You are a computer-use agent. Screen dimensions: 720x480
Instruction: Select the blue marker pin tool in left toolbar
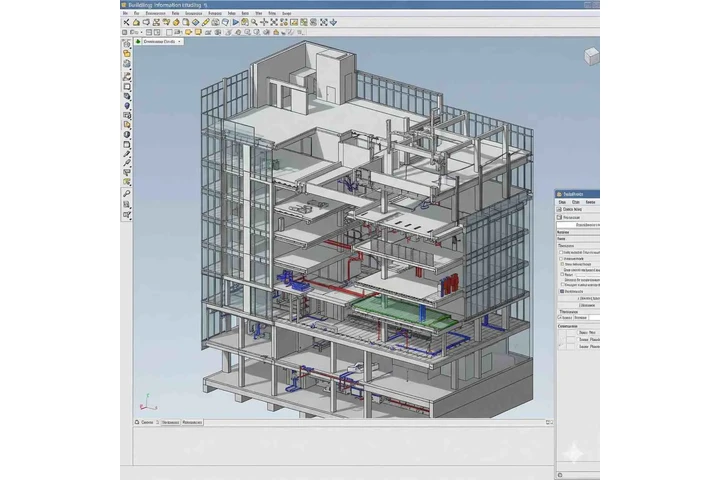pyautogui.click(x=127, y=106)
